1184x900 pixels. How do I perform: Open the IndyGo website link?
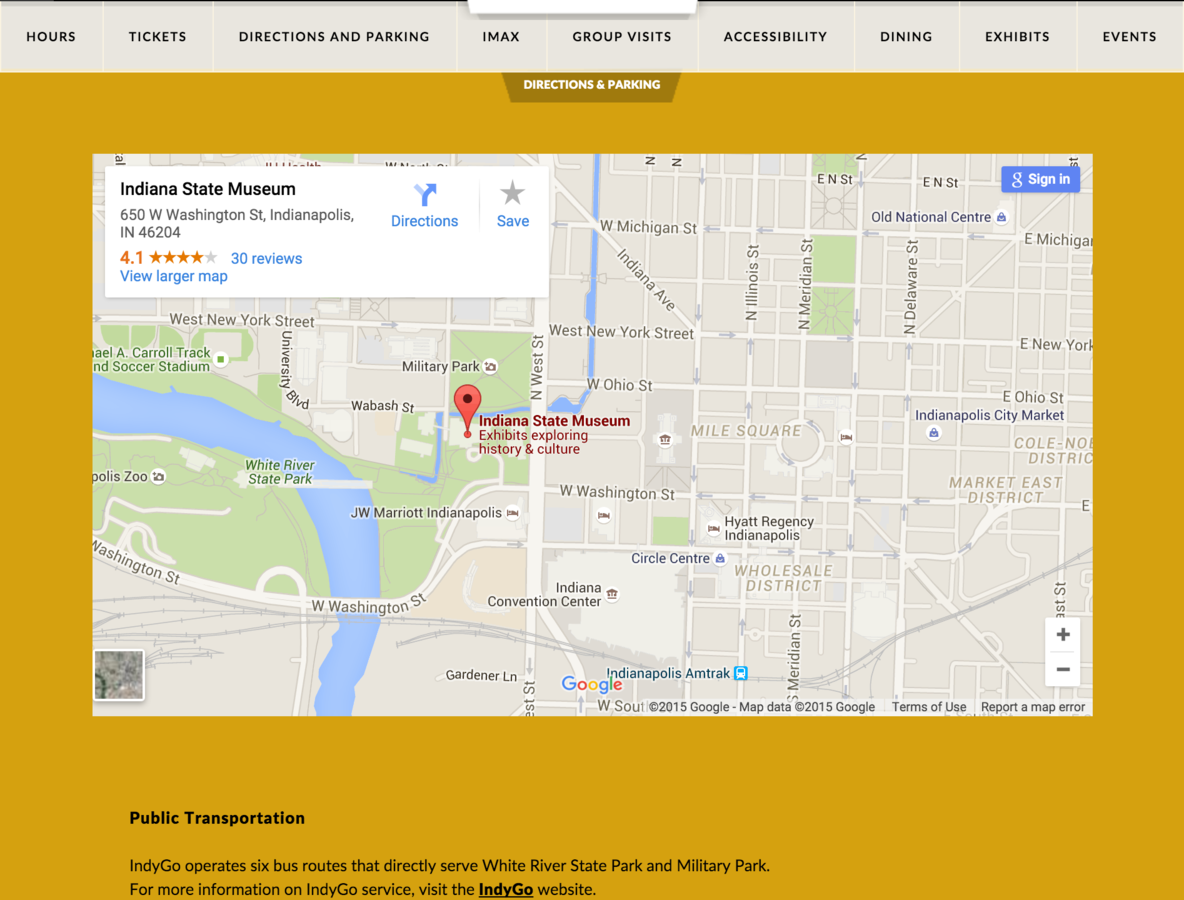point(506,889)
